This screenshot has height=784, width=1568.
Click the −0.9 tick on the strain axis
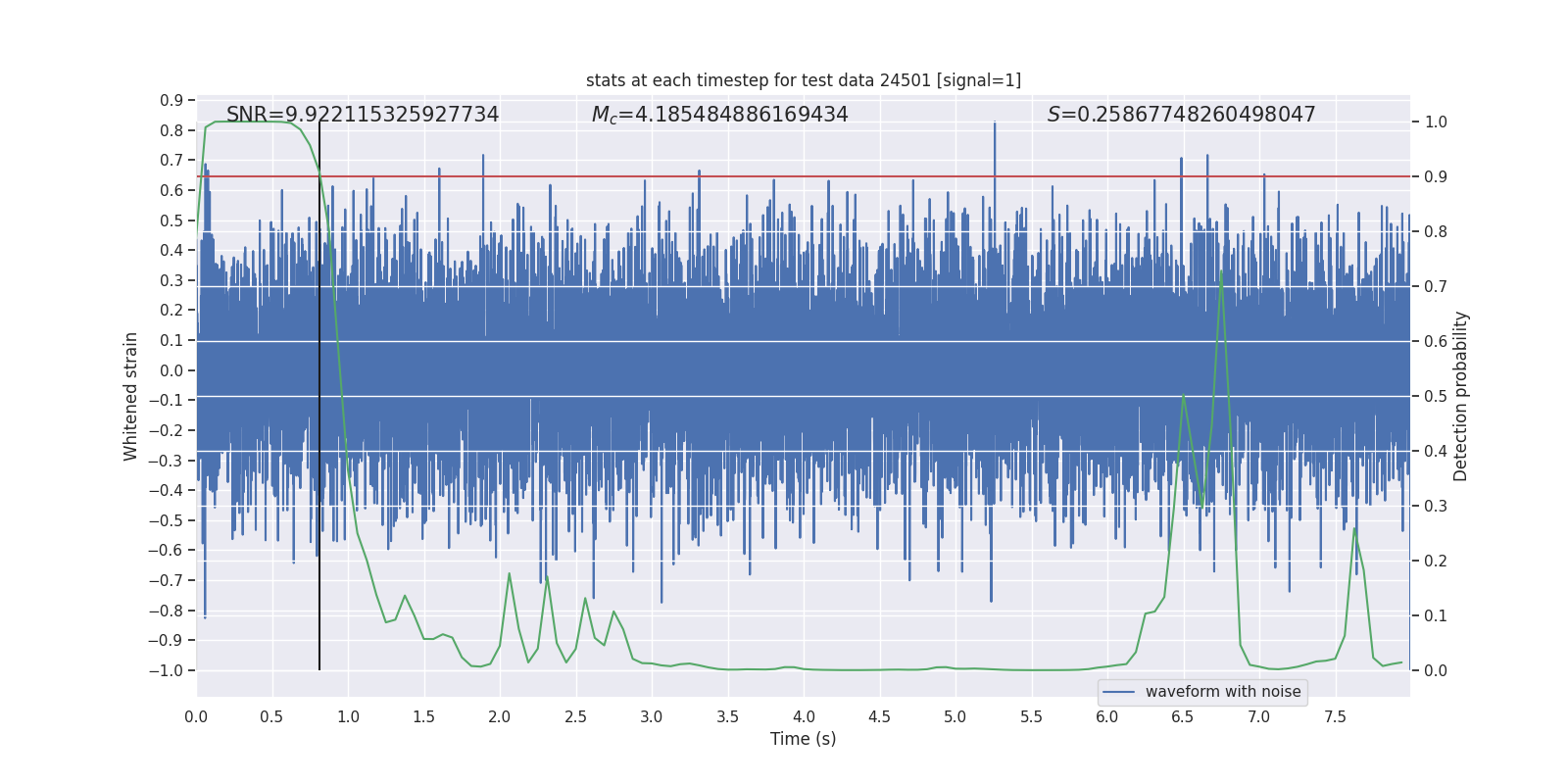(x=166, y=640)
